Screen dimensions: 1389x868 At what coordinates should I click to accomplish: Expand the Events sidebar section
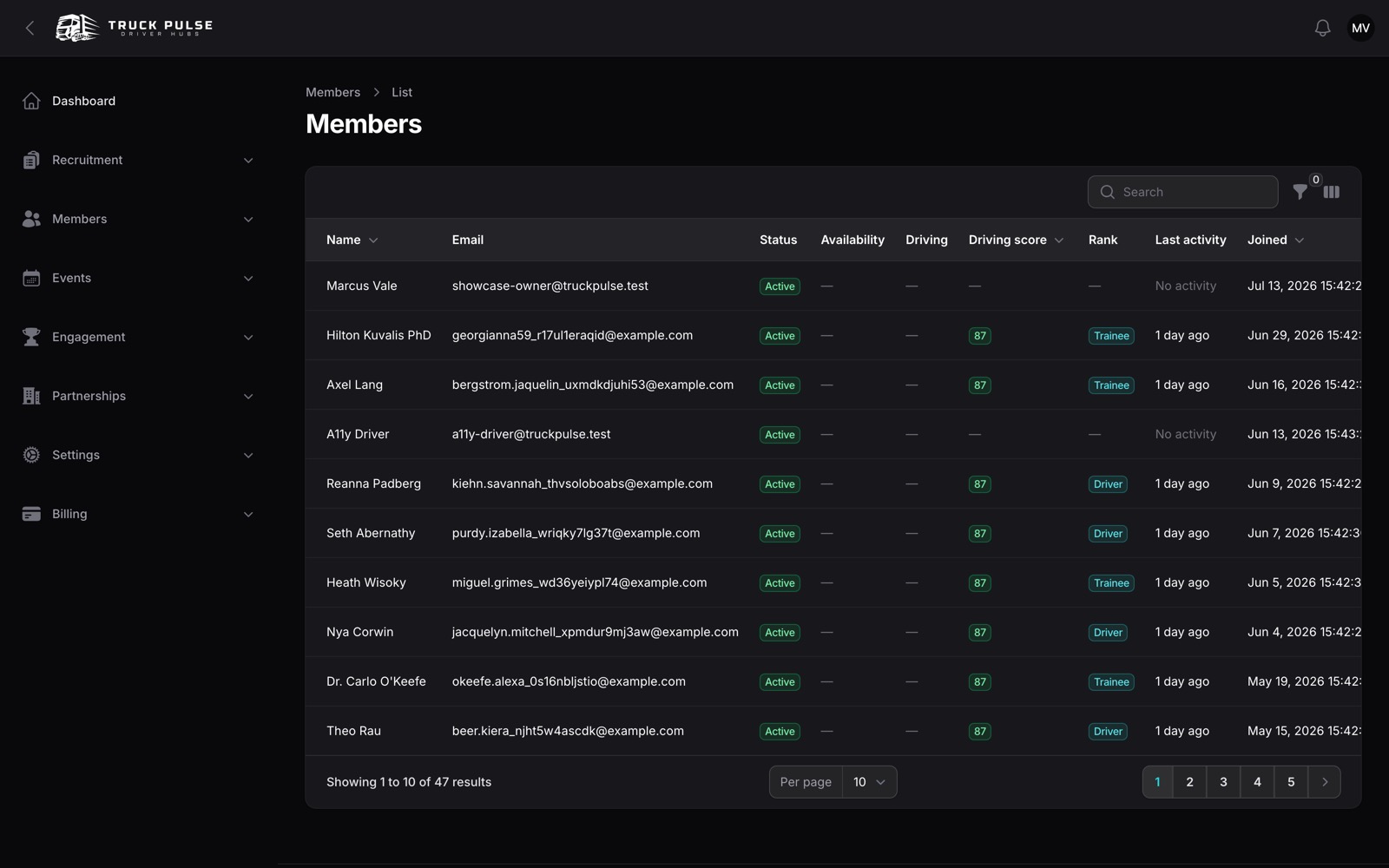coord(248,278)
